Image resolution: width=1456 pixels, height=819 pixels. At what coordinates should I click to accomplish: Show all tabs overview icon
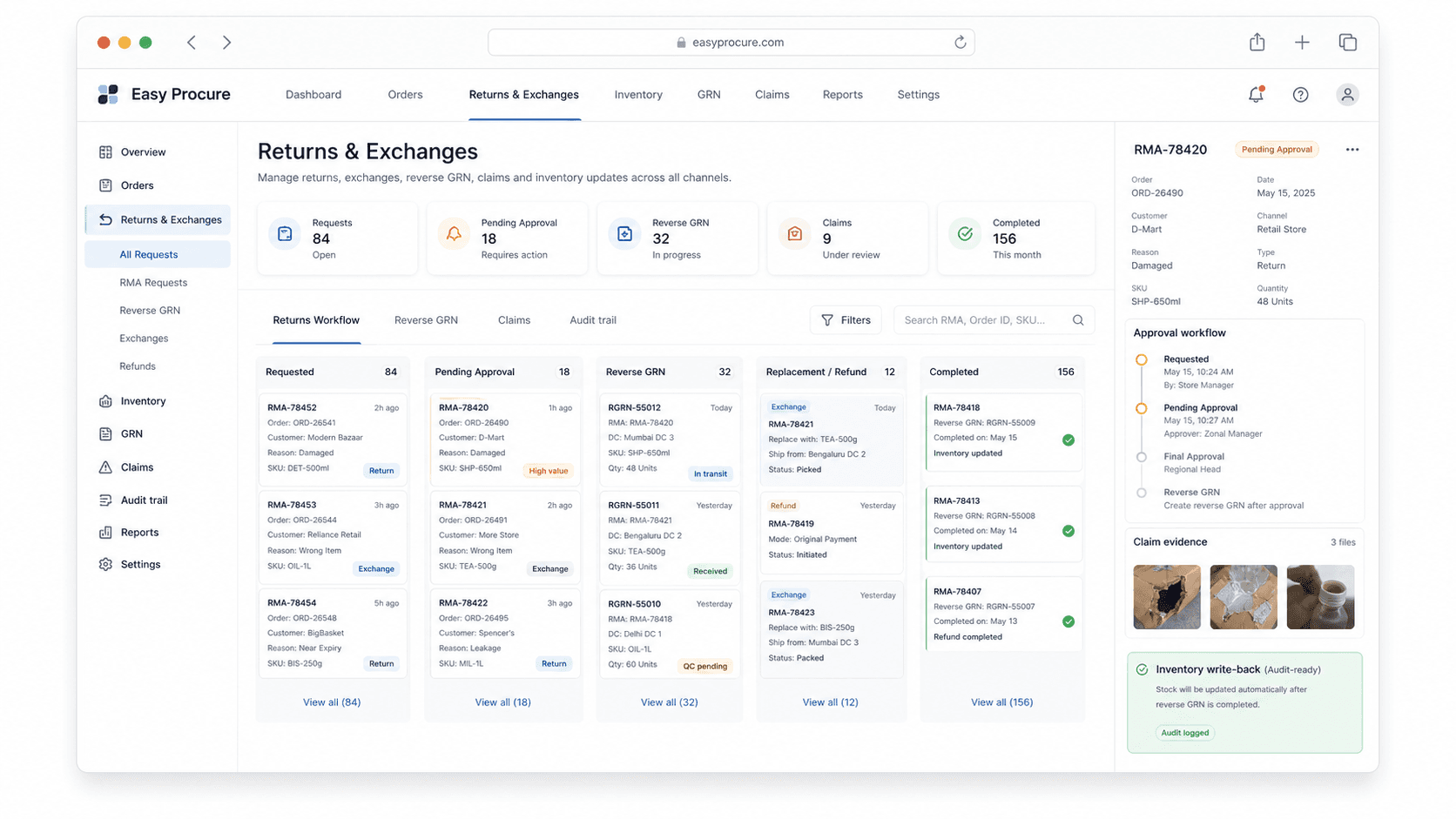pyautogui.click(x=1347, y=42)
